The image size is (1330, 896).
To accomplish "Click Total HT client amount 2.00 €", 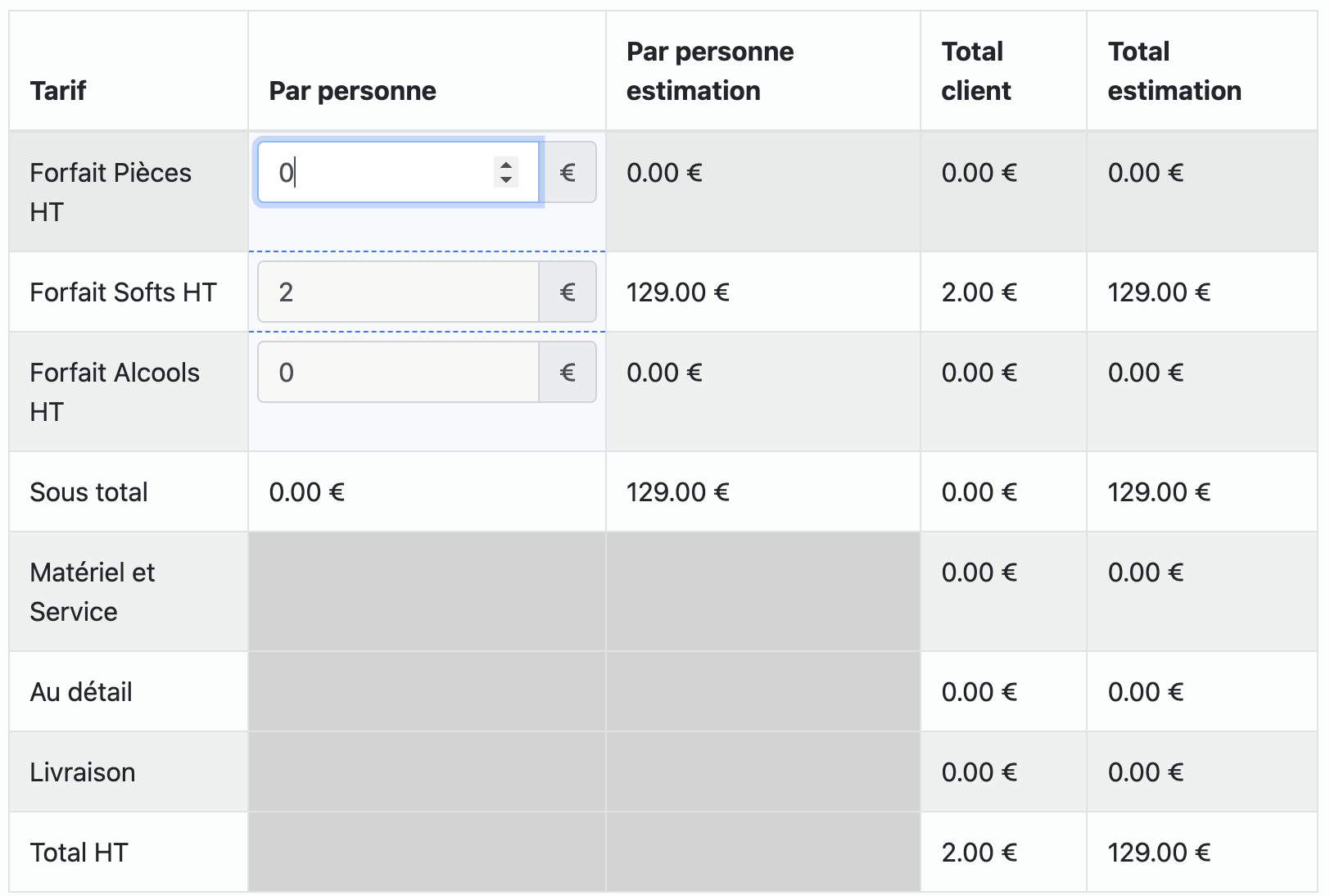I will point(979,852).
